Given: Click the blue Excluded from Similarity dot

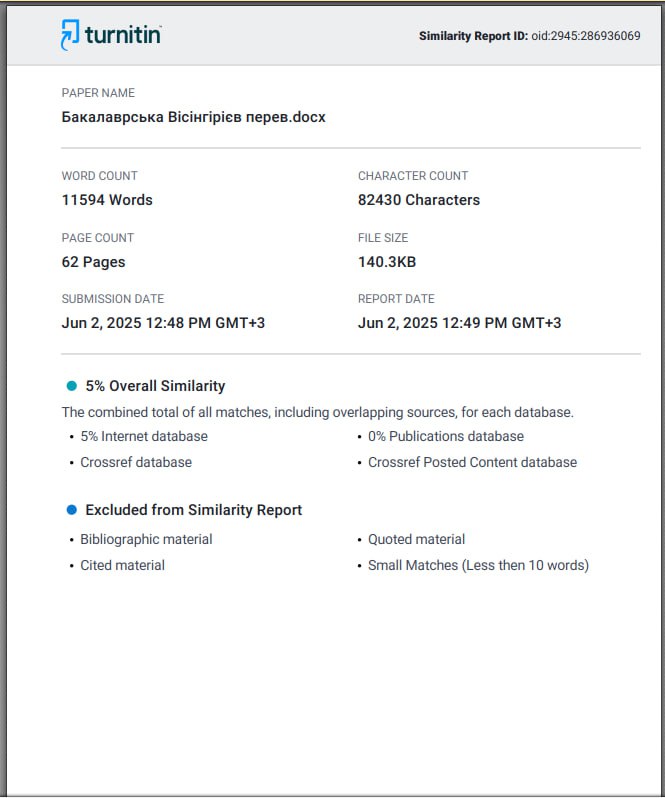Looking at the screenshot, I should [x=72, y=510].
